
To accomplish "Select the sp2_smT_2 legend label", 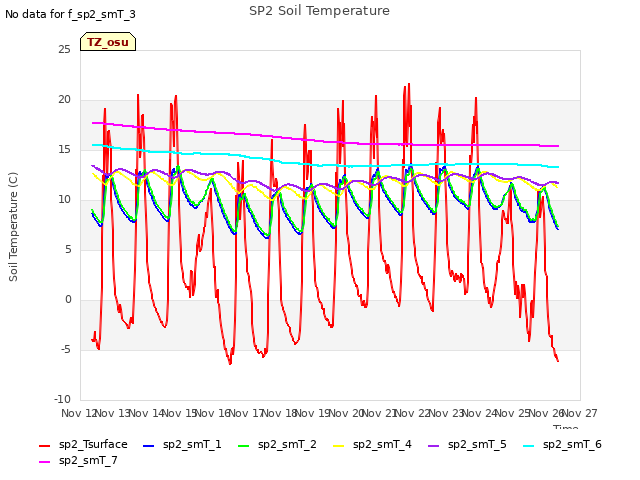I will point(287,444).
